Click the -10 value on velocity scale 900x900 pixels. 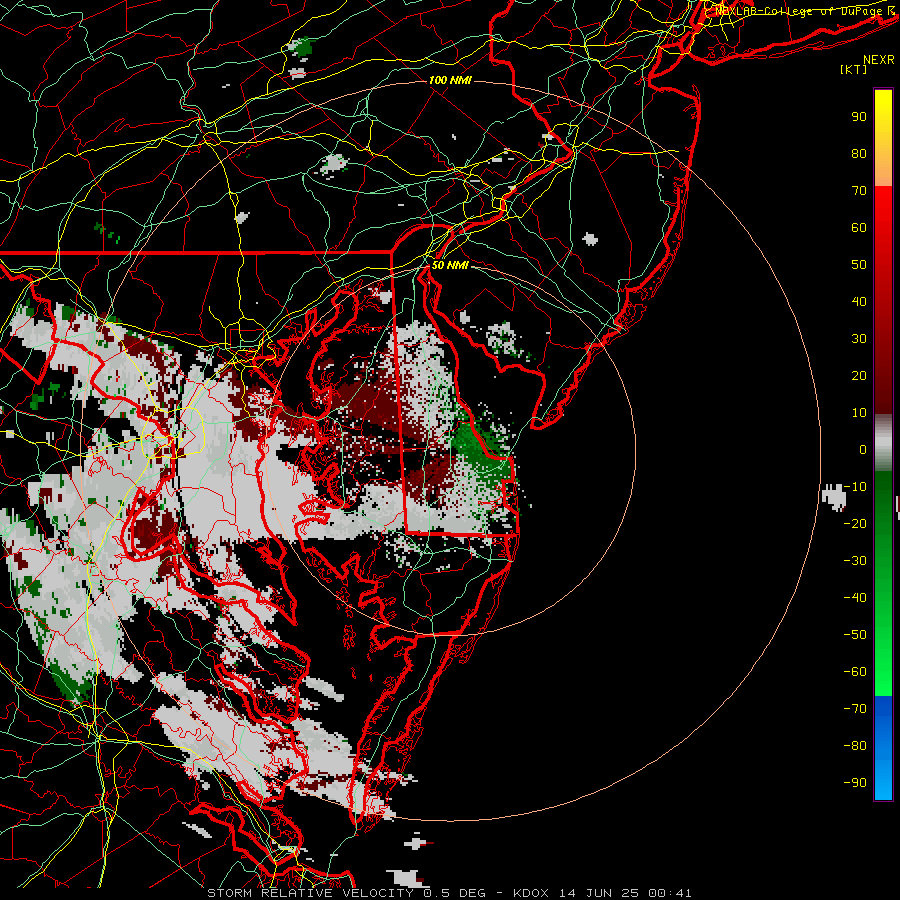855,487
